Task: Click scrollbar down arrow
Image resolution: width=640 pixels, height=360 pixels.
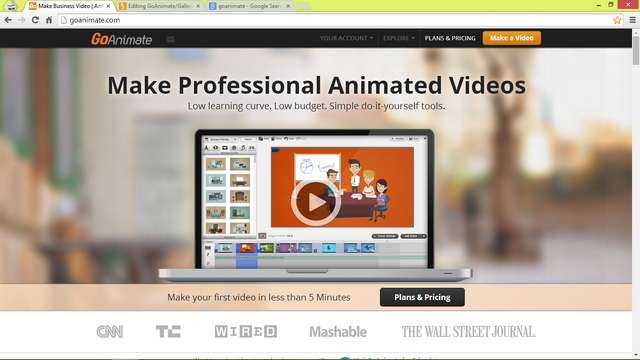Action: [636, 356]
